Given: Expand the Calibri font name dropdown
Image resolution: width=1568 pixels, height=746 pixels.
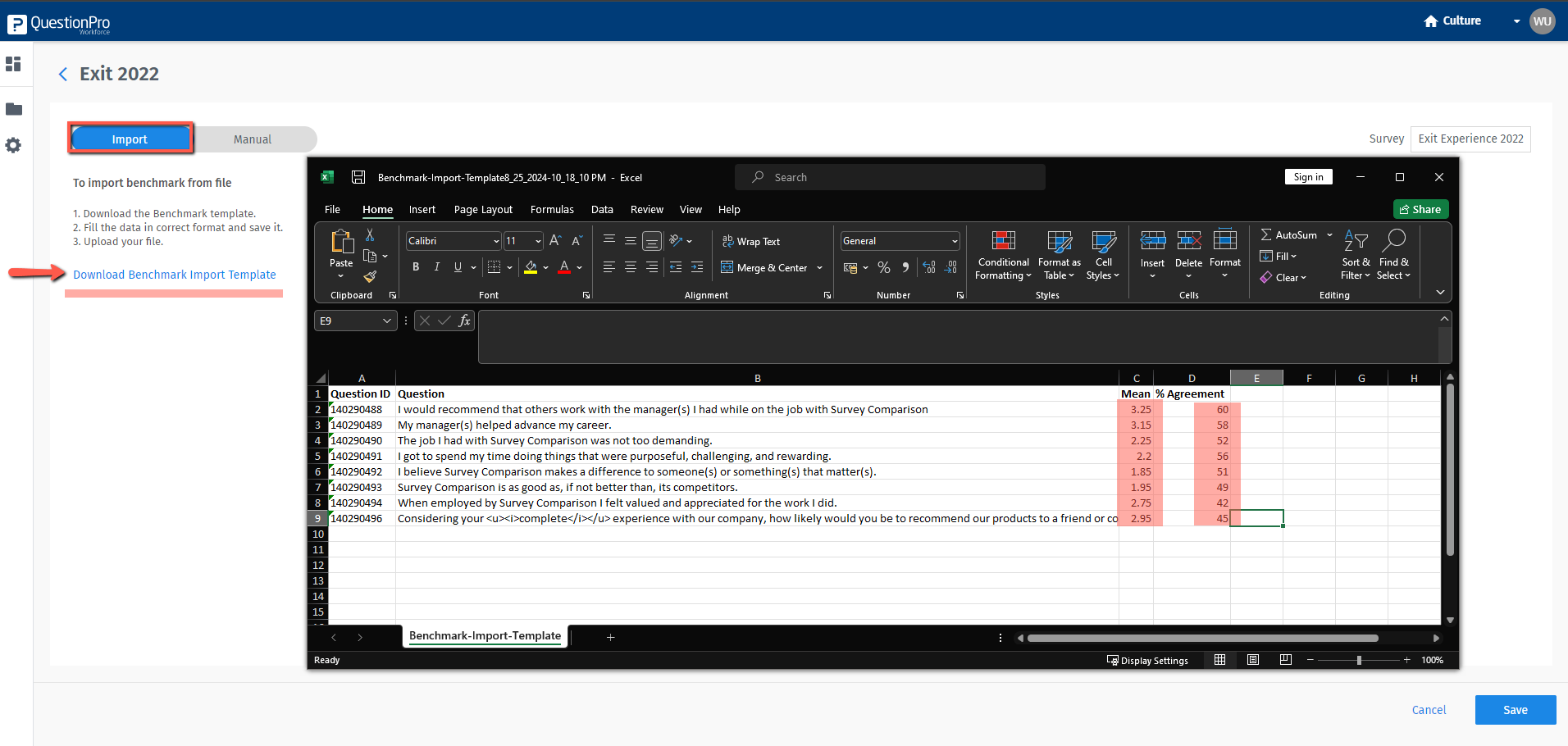Looking at the screenshot, I should (x=496, y=241).
